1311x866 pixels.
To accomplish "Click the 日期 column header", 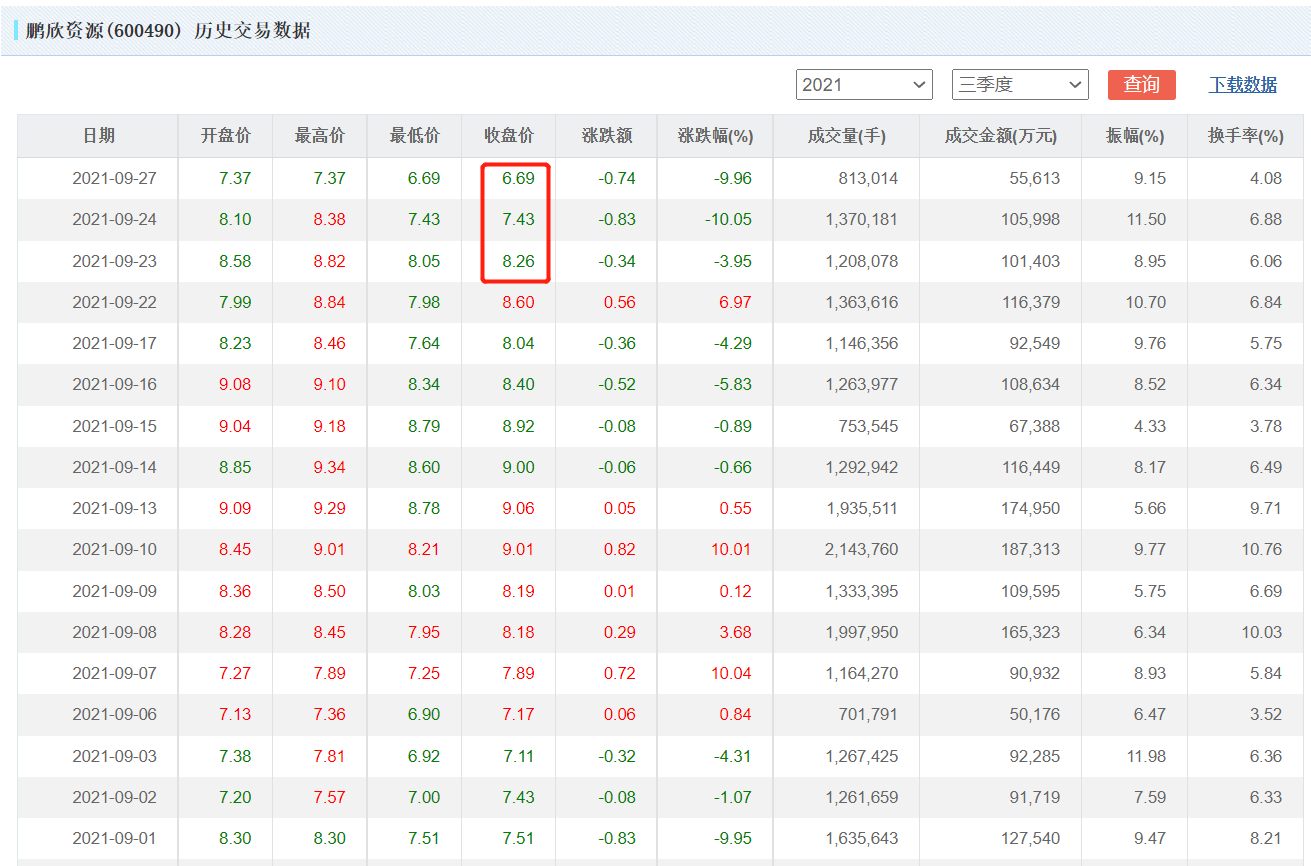I will [x=98, y=136].
